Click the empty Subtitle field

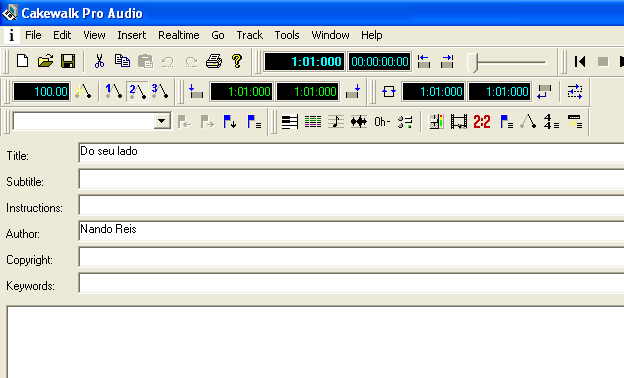(x=351, y=179)
